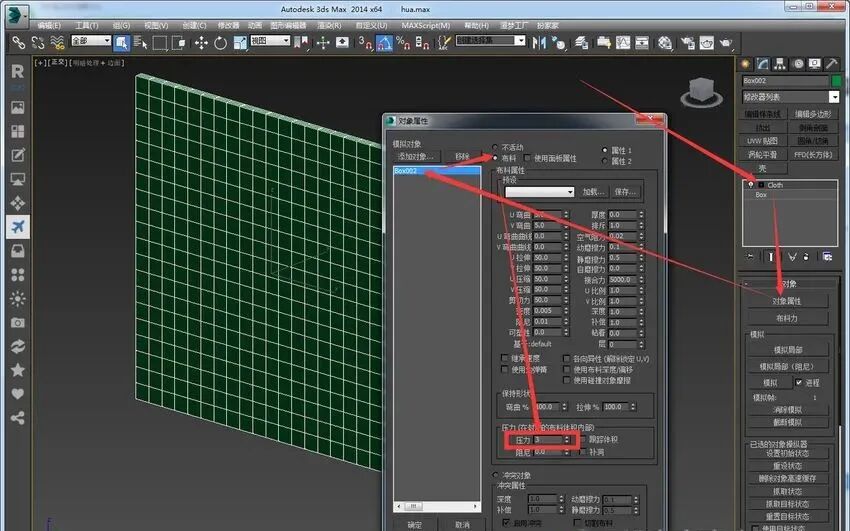
Task: Toggle the Percent Snap icon
Action: [403, 42]
